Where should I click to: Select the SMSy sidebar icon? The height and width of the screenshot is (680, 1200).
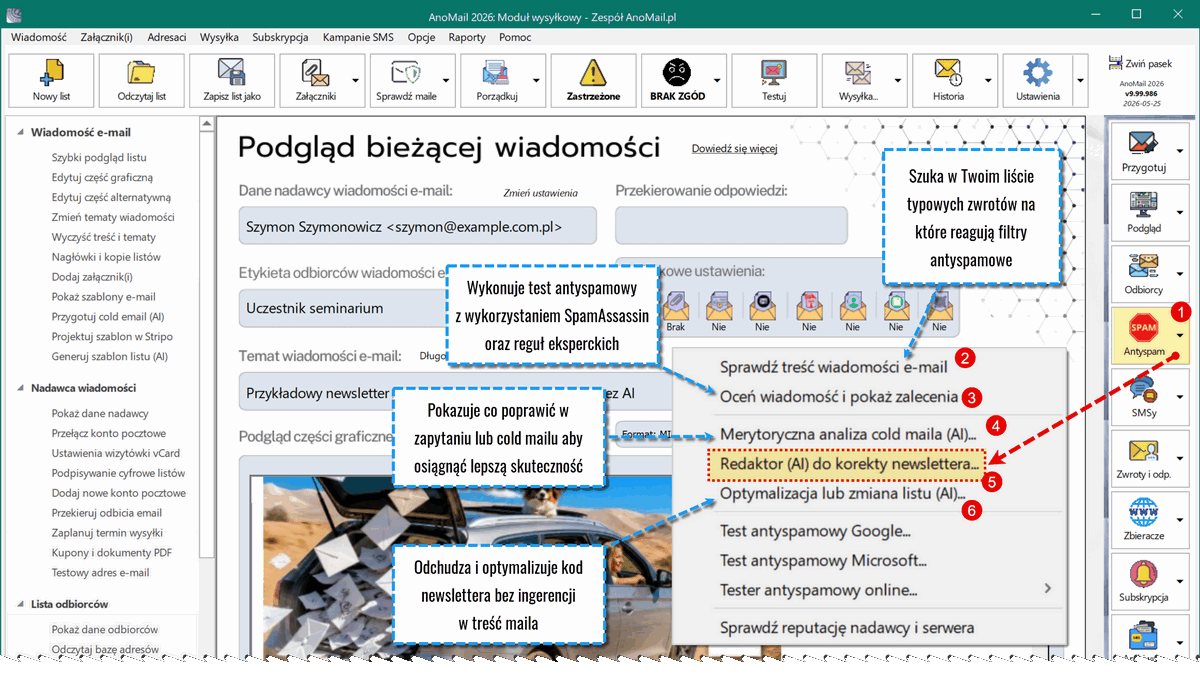[x=1143, y=390]
